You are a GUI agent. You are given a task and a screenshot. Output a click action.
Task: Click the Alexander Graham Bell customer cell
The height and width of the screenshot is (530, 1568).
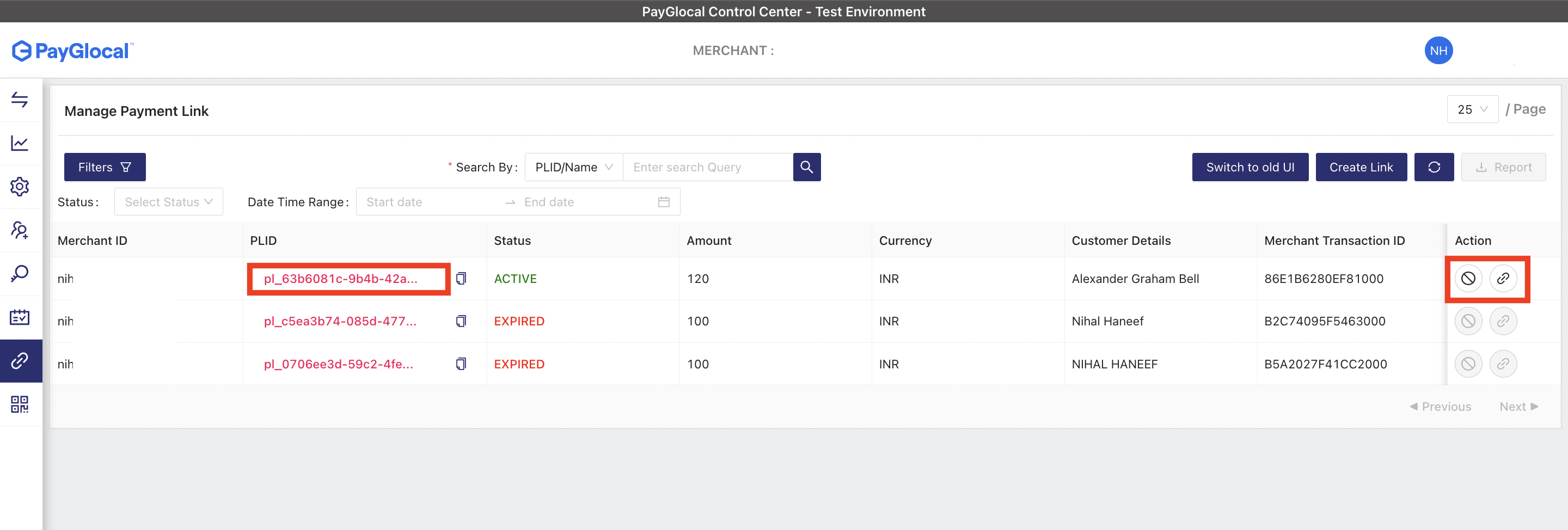pyautogui.click(x=1135, y=279)
